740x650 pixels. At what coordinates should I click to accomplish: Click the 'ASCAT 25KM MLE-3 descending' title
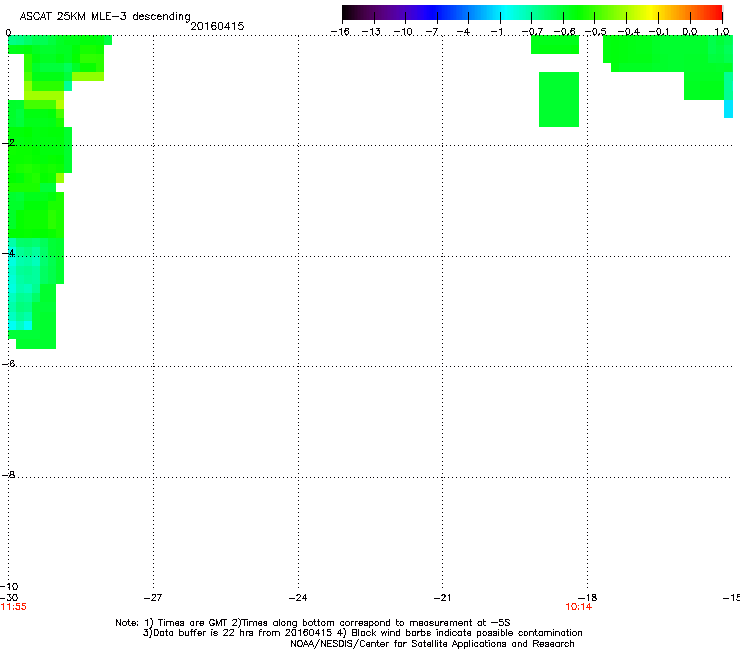click(105, 16)
